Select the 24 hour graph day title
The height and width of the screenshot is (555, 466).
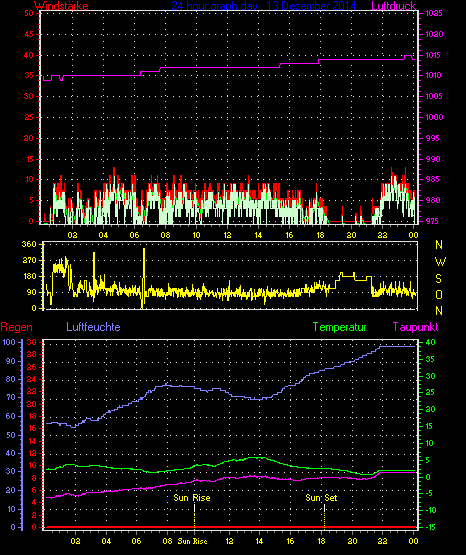pyautogui.click(x=264, y=6)
